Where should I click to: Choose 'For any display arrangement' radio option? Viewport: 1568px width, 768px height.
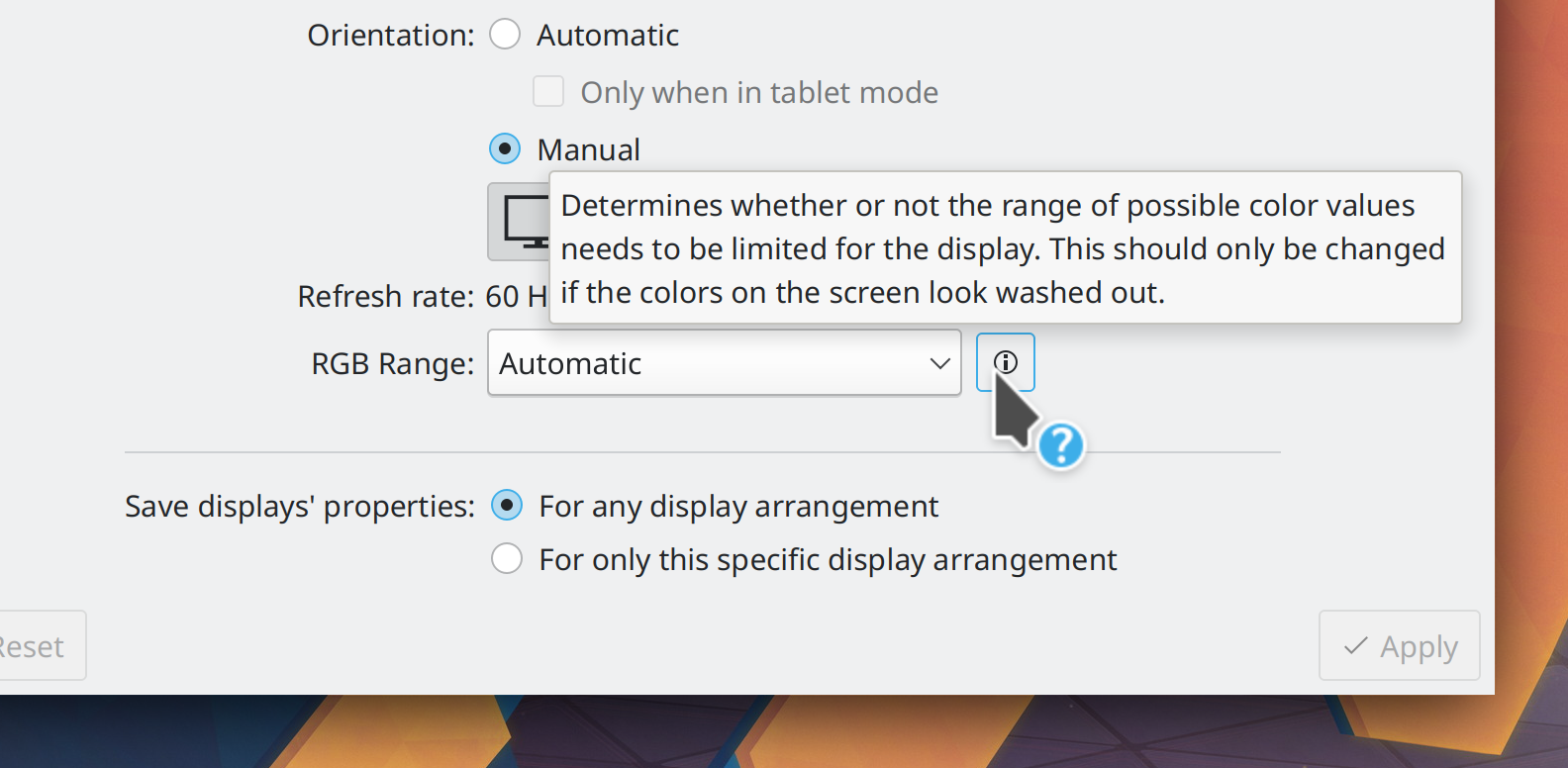pos(507,506)
